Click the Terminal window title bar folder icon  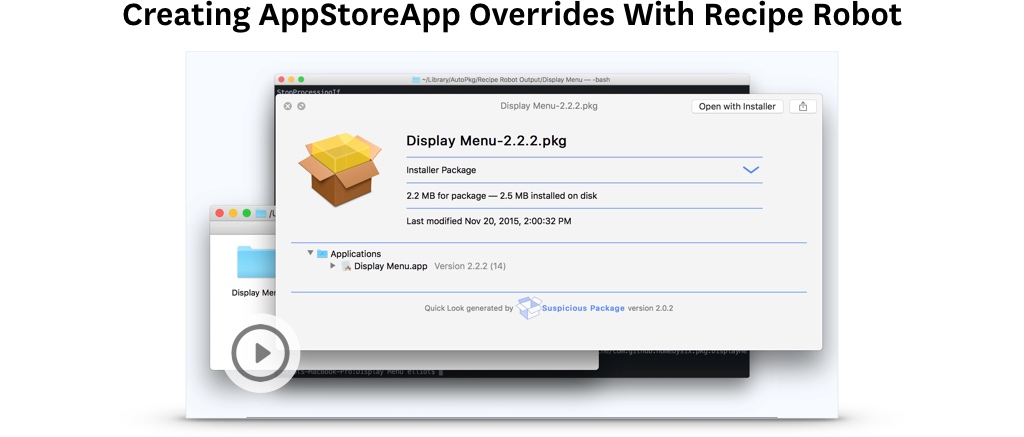tap(416, 80)
